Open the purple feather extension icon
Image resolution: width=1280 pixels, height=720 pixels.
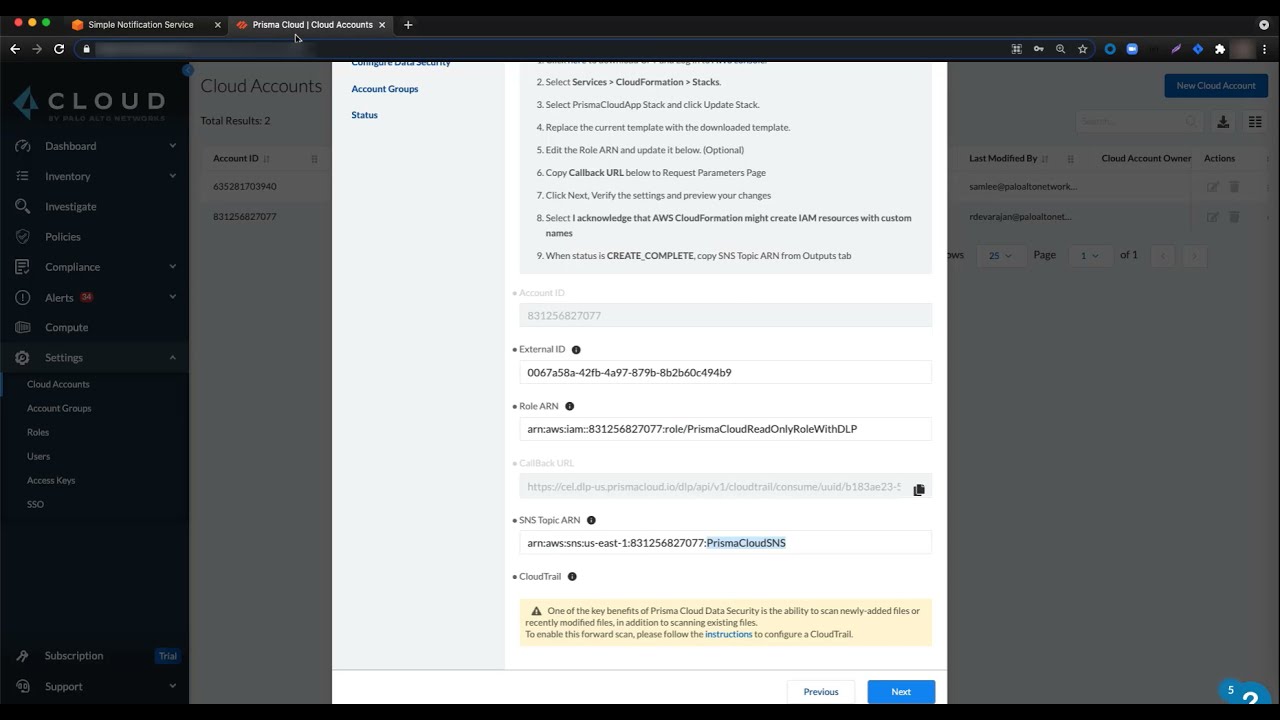coord(1176,48)
